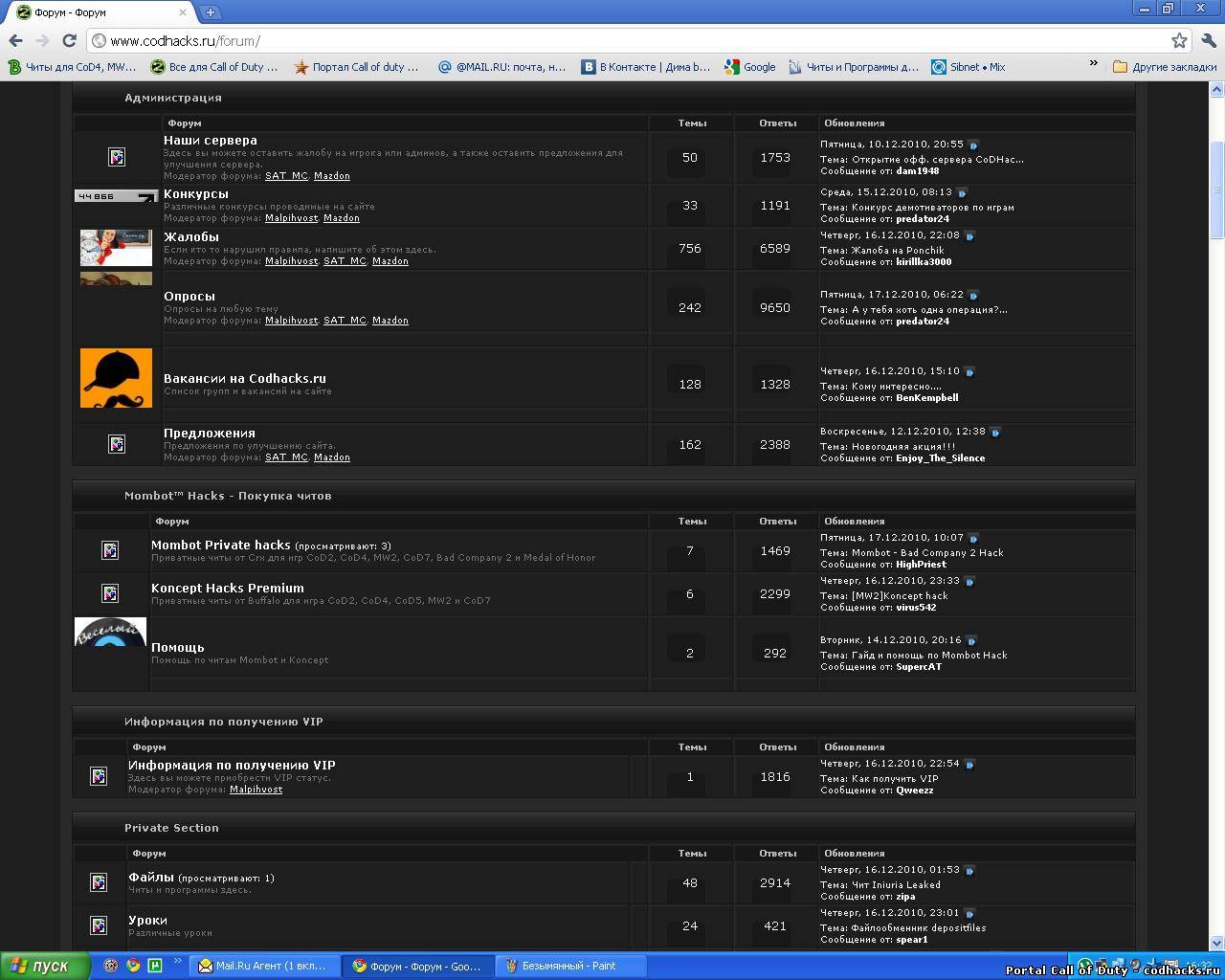Image resolution: width=1225 pixels, height=980 pixels.
Task: Open the Помощь forum
Action: [x=177, y=648]
